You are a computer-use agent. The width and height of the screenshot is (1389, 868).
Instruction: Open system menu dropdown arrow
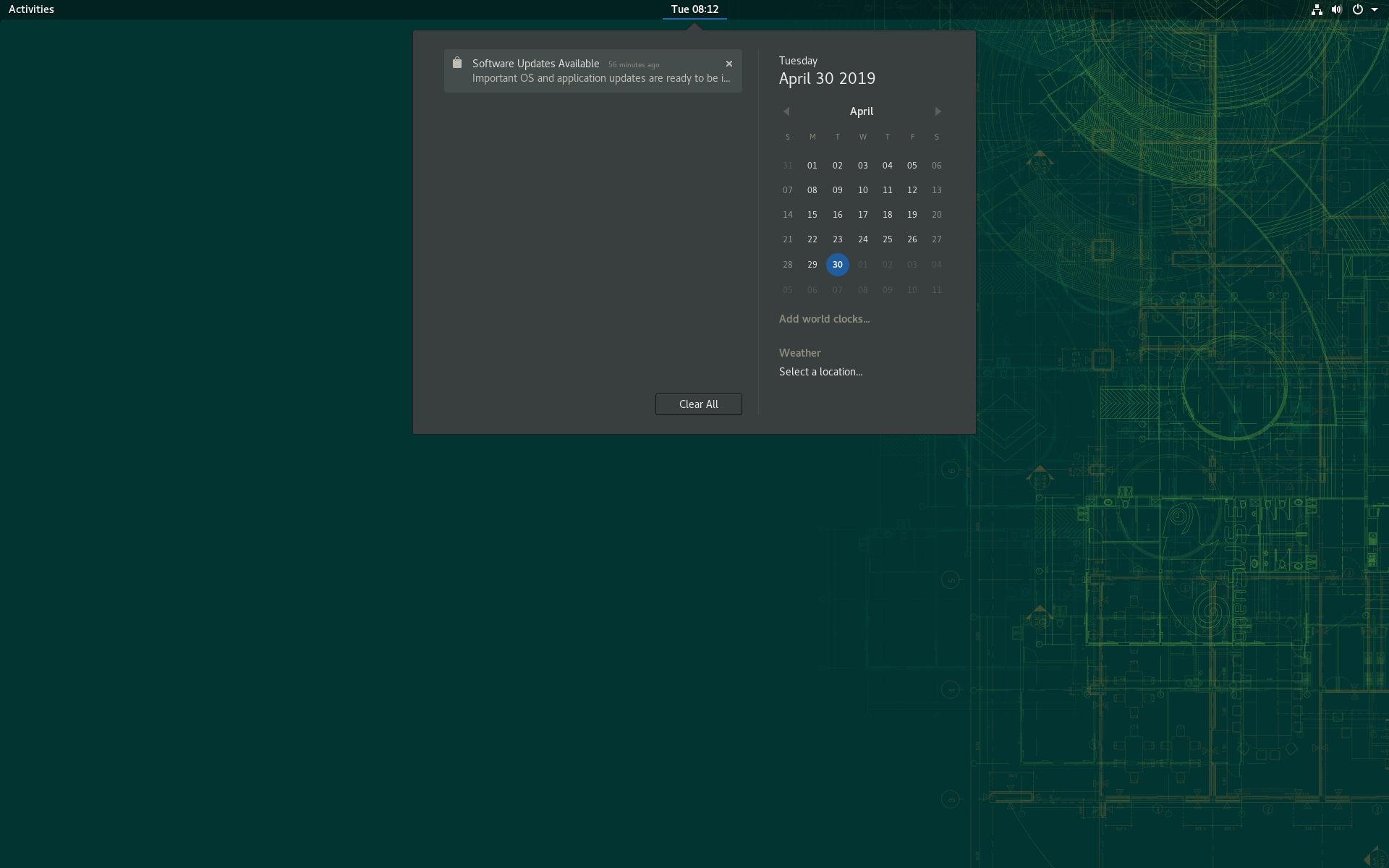coord(1375,9)
